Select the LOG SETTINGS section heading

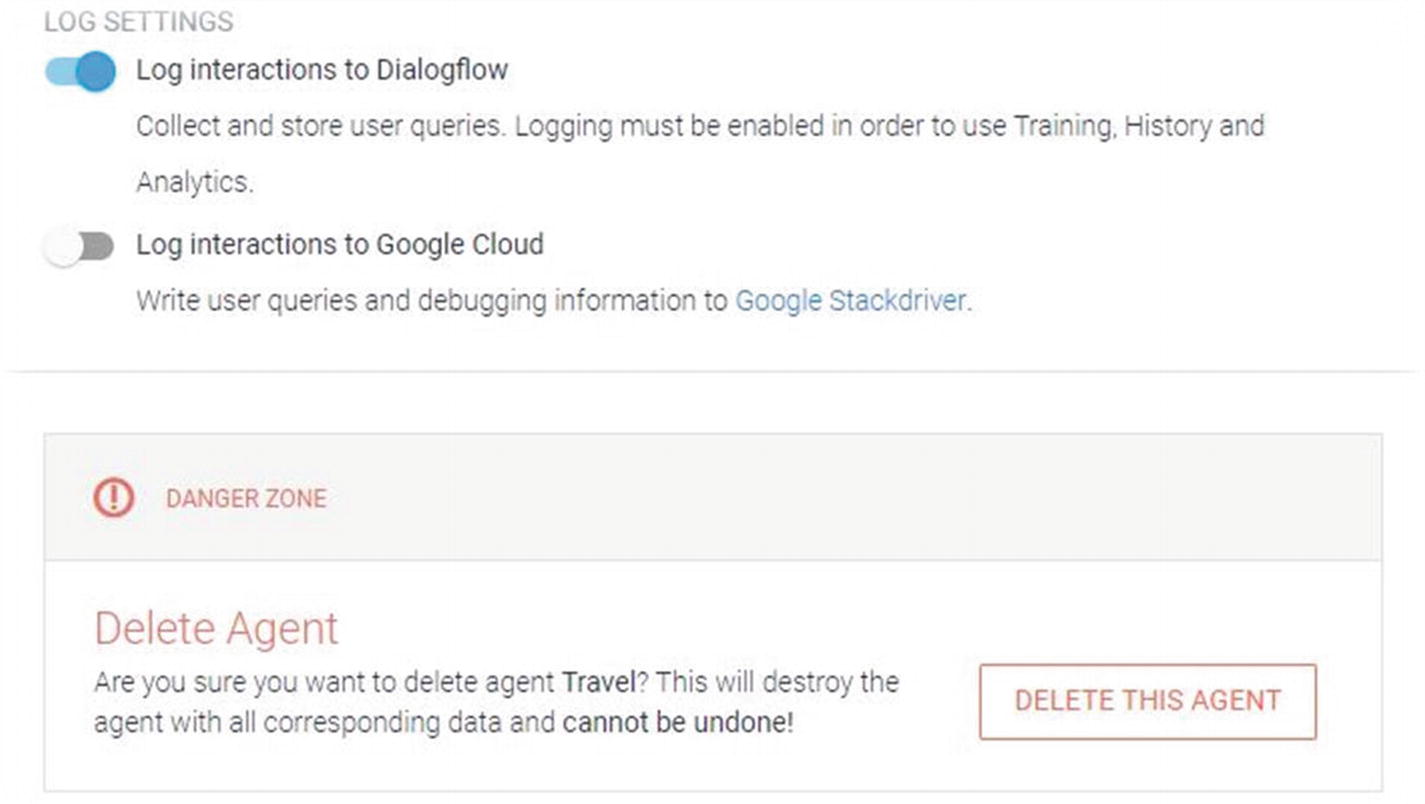pos(139,21)
